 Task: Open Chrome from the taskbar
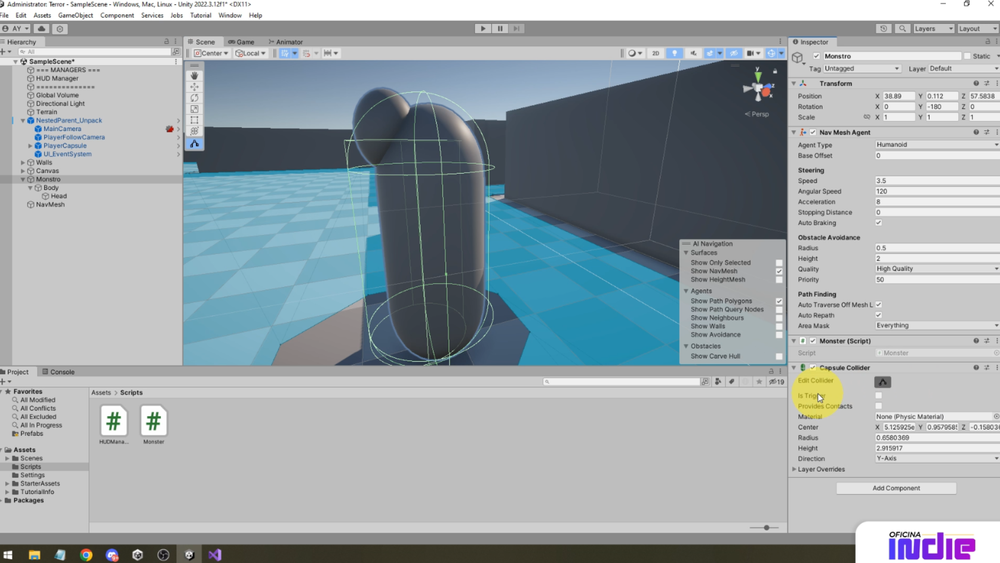[86, 555]
